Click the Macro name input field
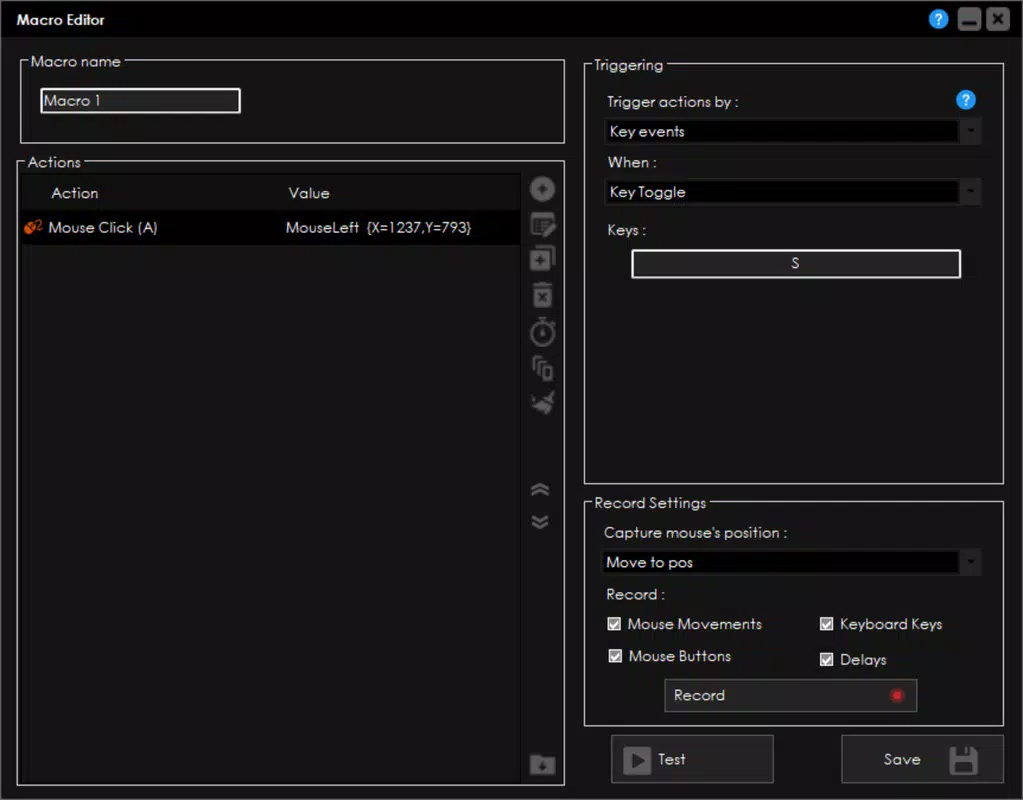1023x800 pixels. (x=140, y=100)
